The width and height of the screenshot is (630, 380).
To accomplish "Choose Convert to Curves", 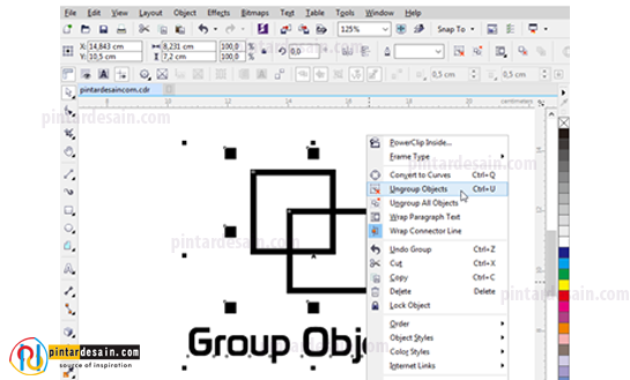I will 438,175.
